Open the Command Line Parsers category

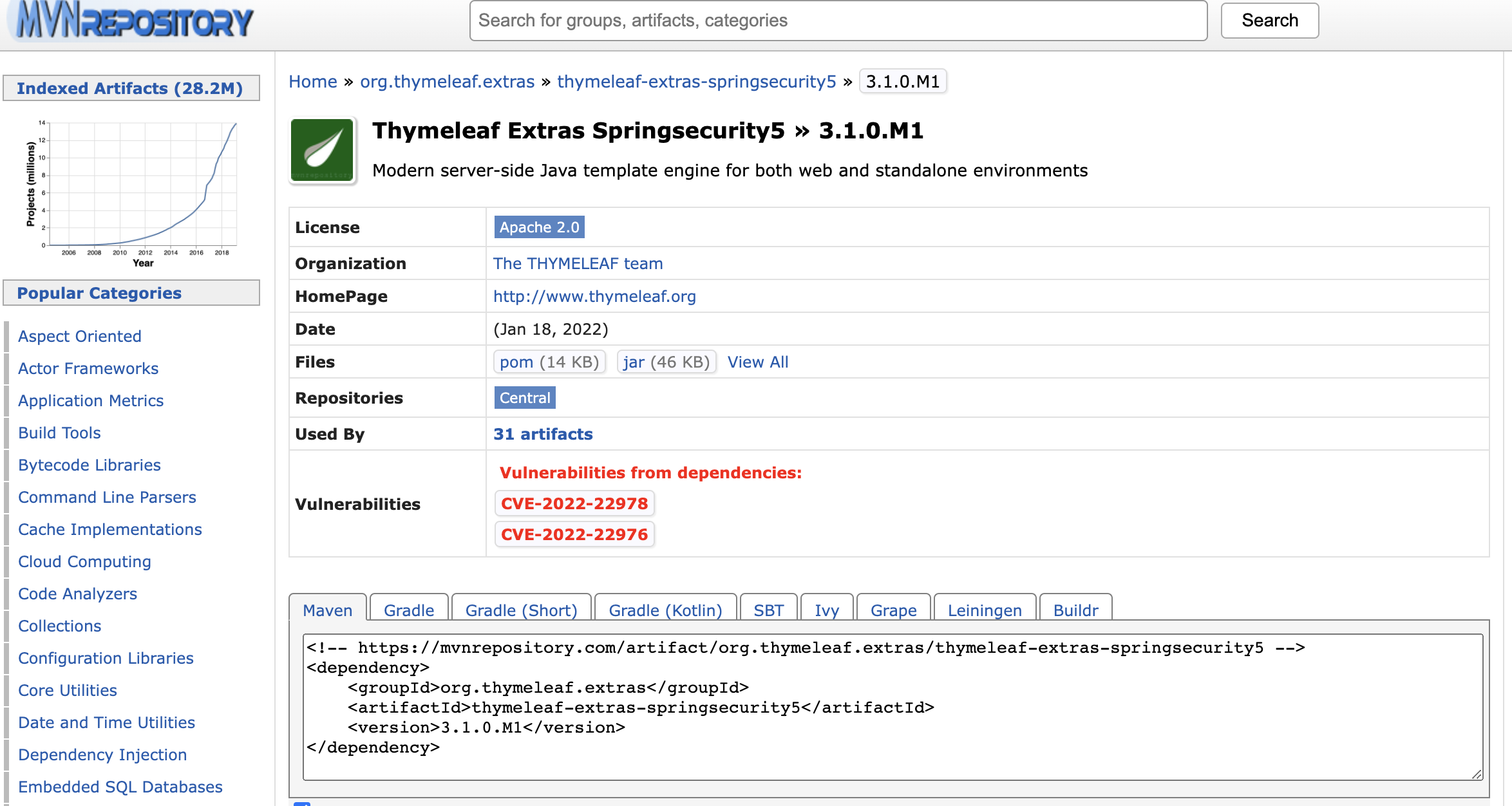tap(107, 497)
